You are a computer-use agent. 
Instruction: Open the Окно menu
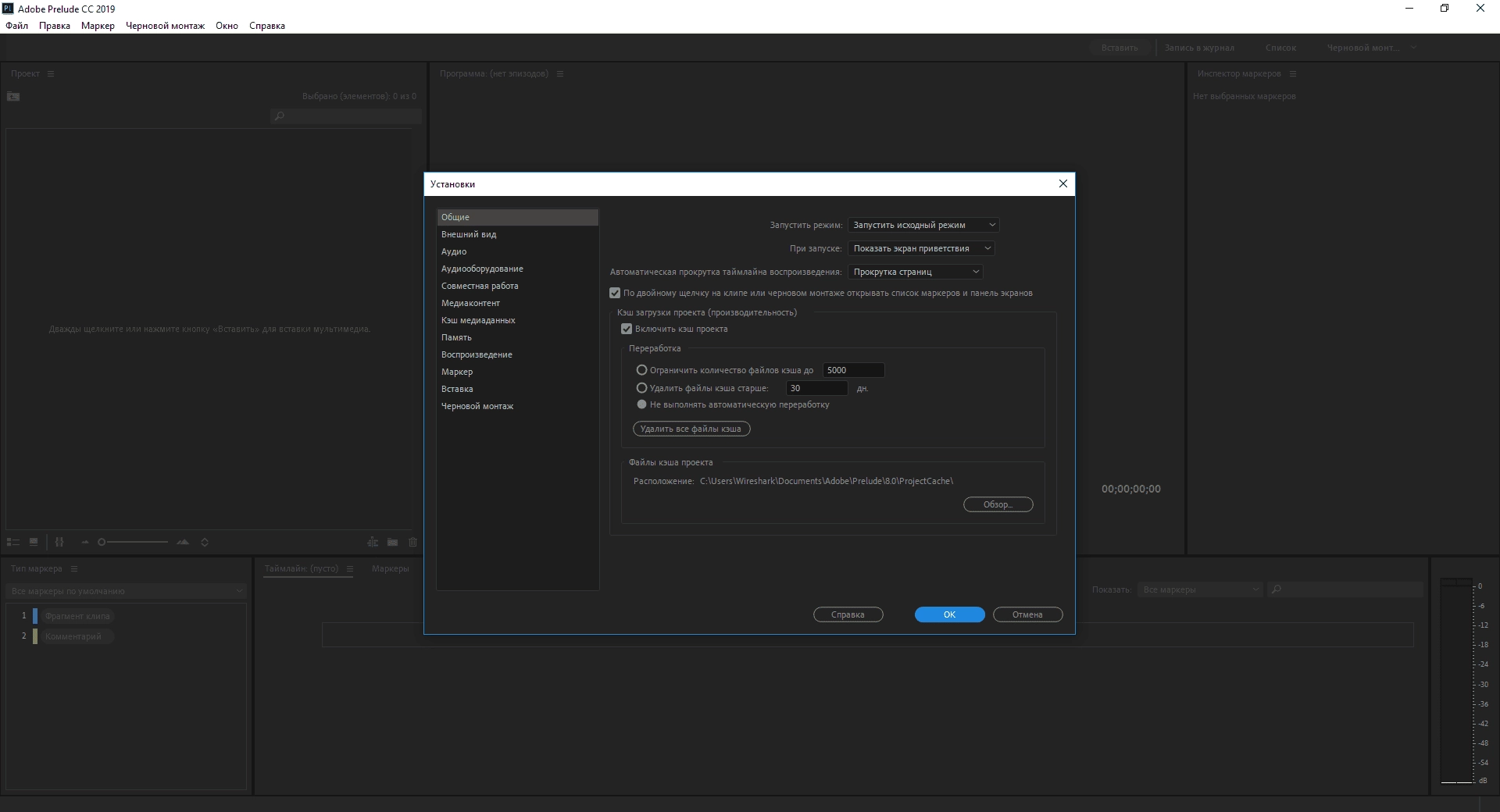[227, 26]
